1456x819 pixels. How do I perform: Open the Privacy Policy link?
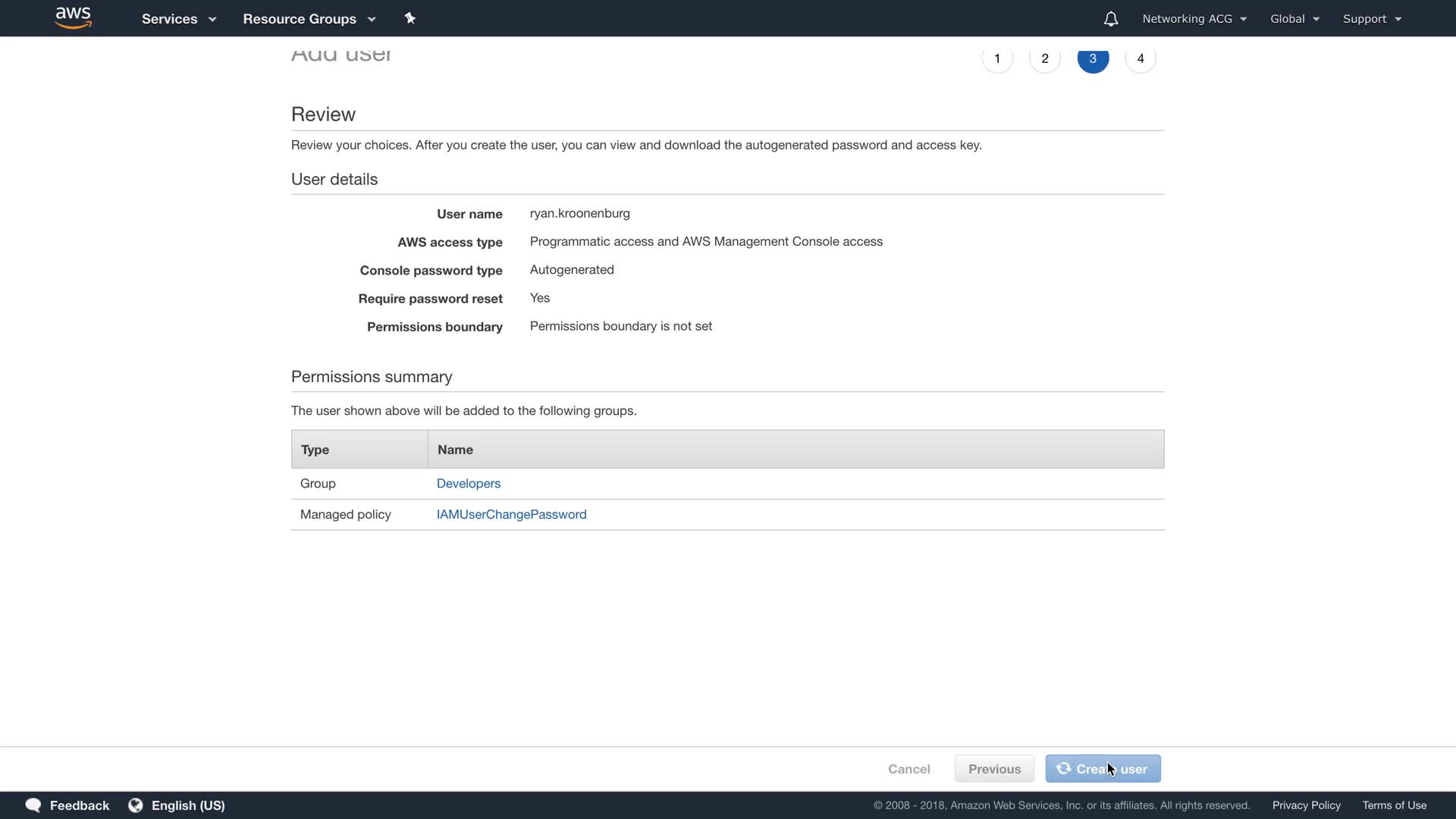point(1306,805)
